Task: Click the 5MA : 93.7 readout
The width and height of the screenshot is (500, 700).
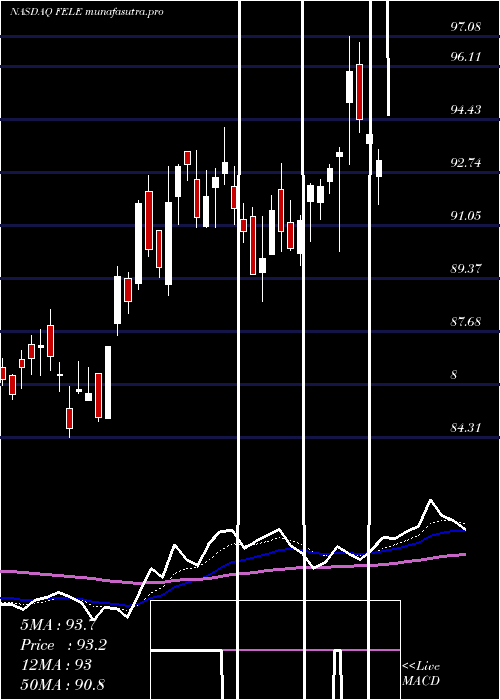Action: pos(58,625)
